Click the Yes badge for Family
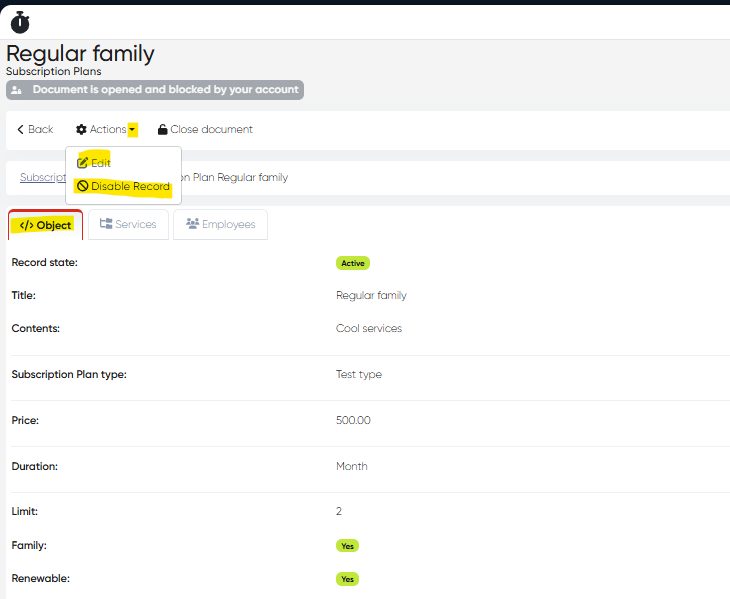 coord(348,546)
